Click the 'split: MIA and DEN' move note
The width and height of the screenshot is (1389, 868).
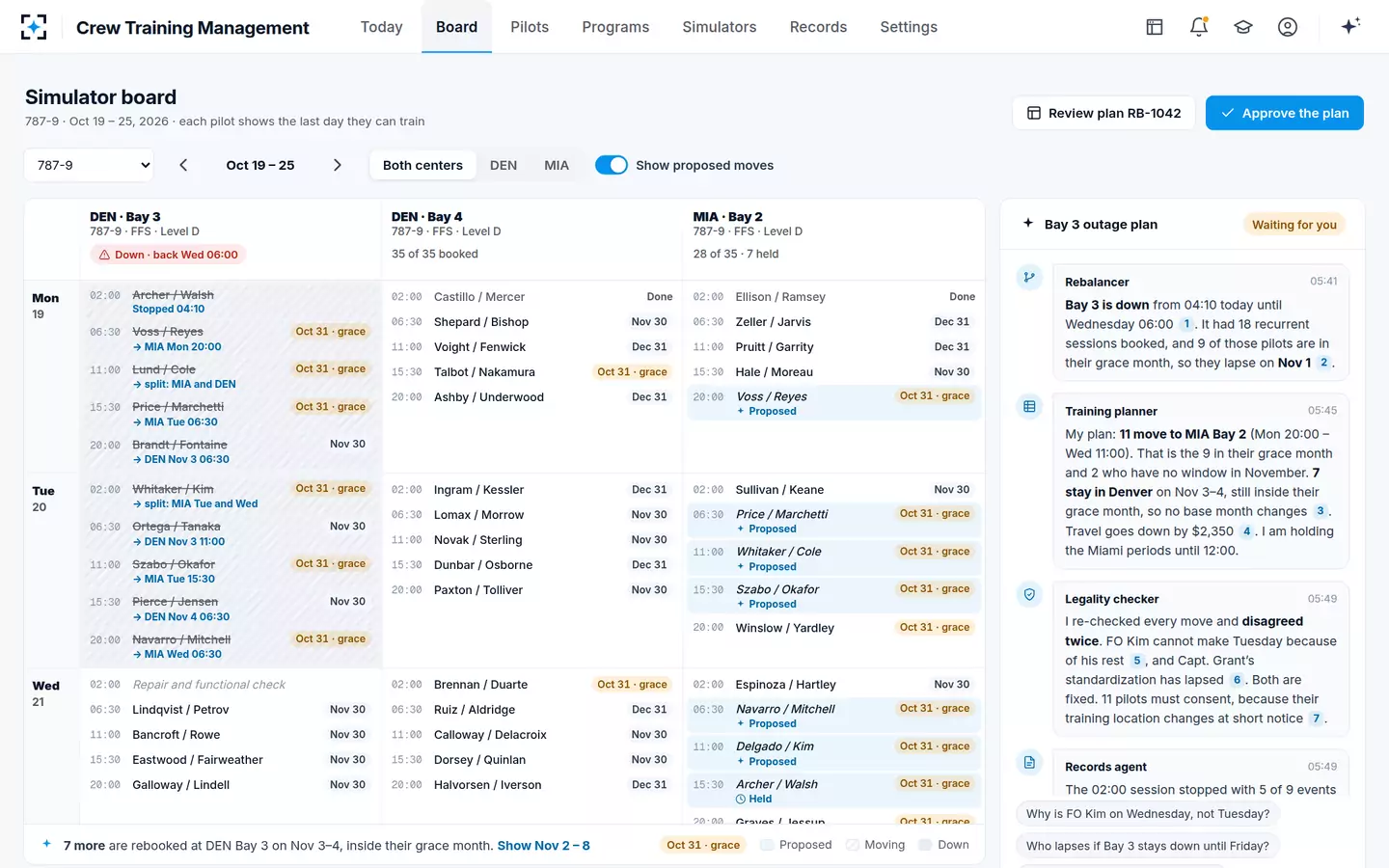click(x=184, y=384)
